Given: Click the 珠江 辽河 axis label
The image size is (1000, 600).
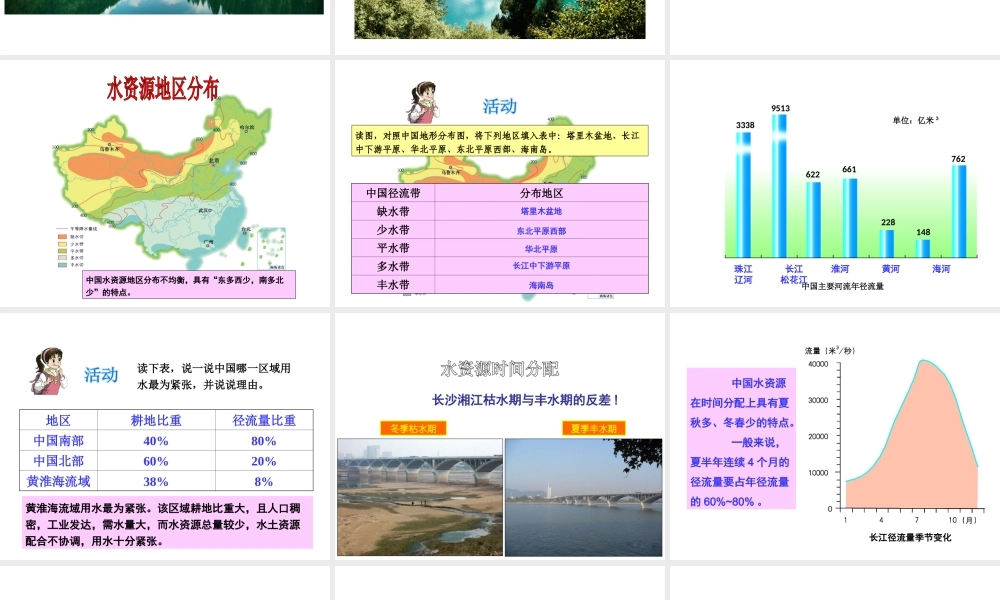Looking at the screenshot, I should tap(743, 274).
